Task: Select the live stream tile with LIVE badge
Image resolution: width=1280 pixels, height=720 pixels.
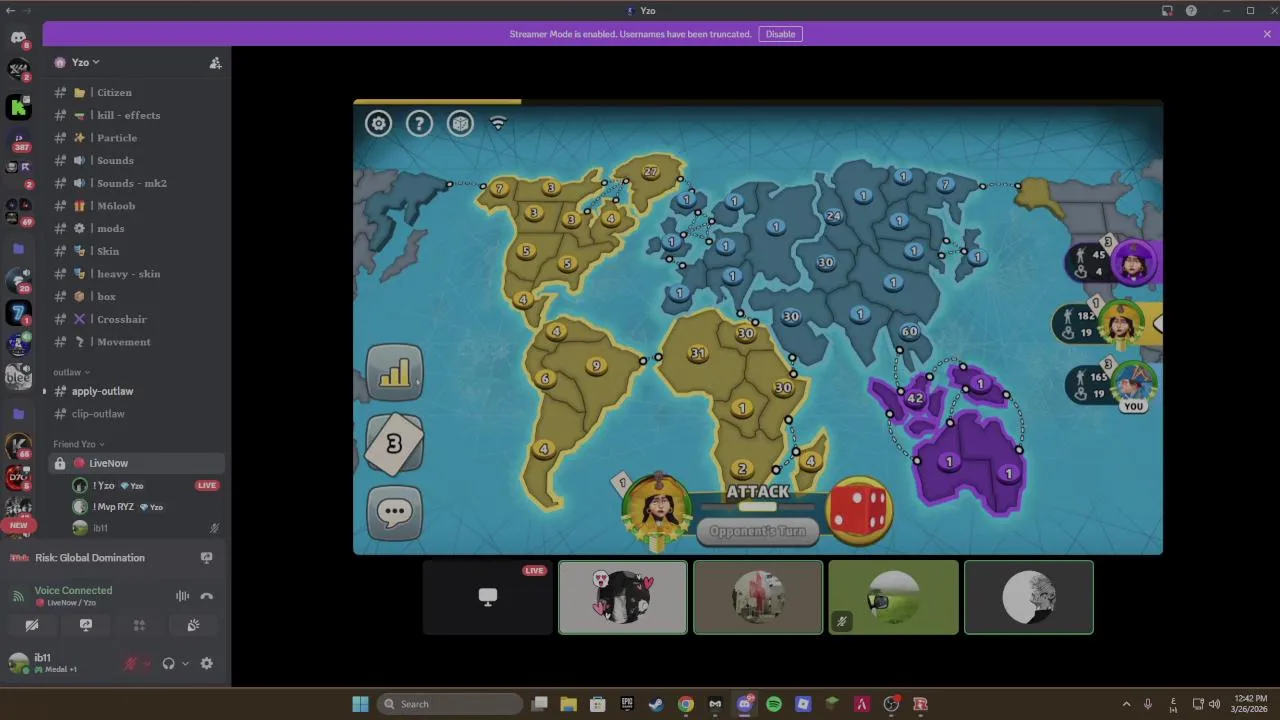Action: tap(488, 597)
